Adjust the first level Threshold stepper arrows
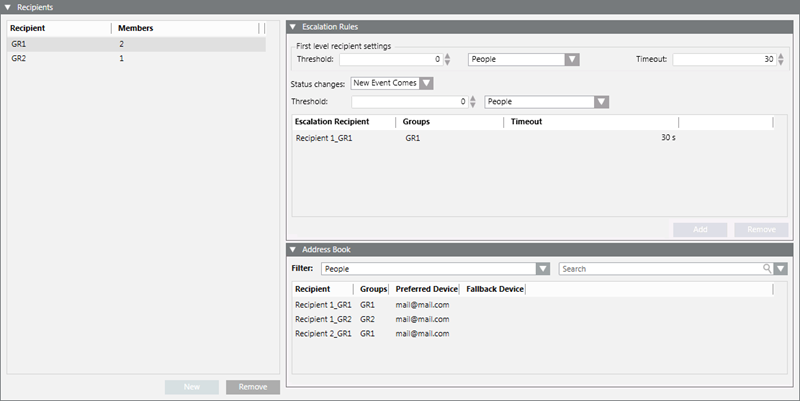The width and height of the screenshot is (800, 401). (x=447, y=60)
